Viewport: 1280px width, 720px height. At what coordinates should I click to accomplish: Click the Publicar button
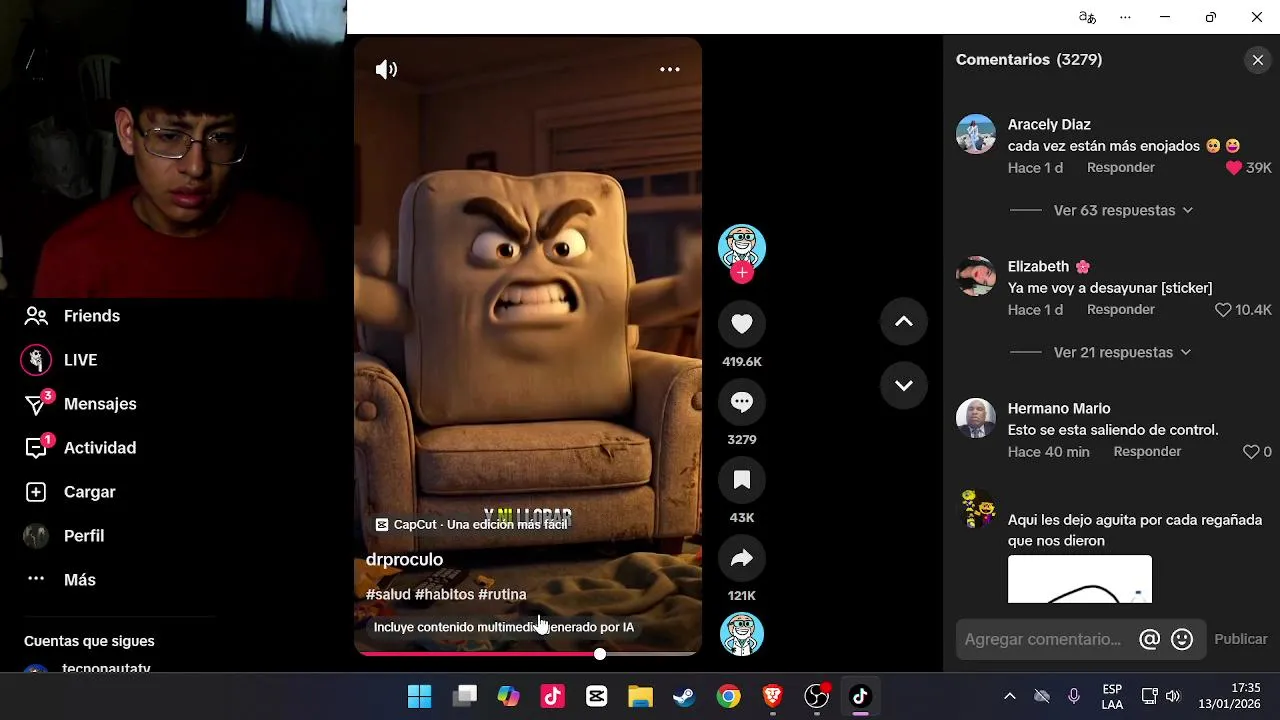pos(1241,639)
